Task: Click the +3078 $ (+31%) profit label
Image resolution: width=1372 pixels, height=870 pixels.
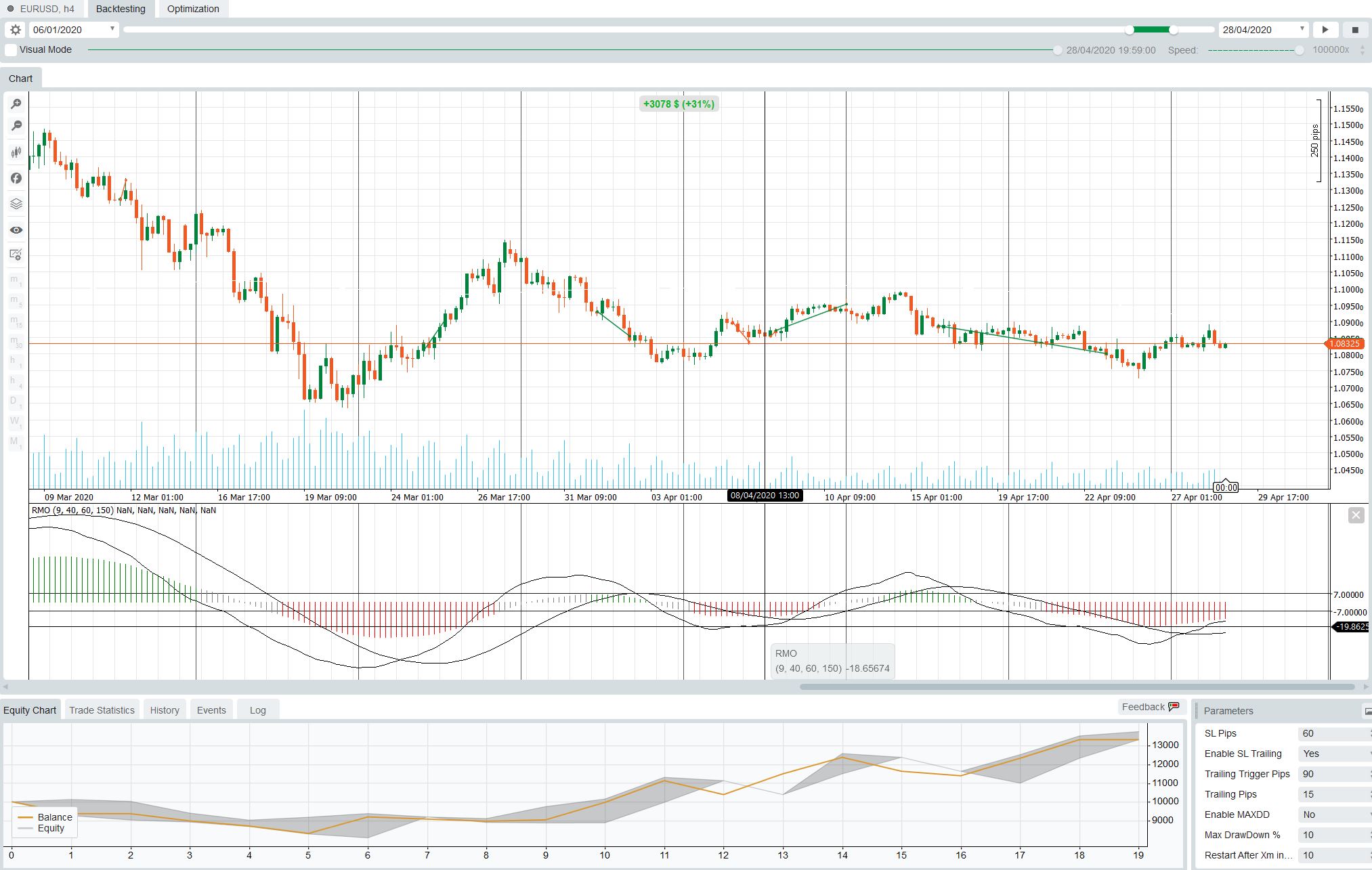Action: pos(679,104)
